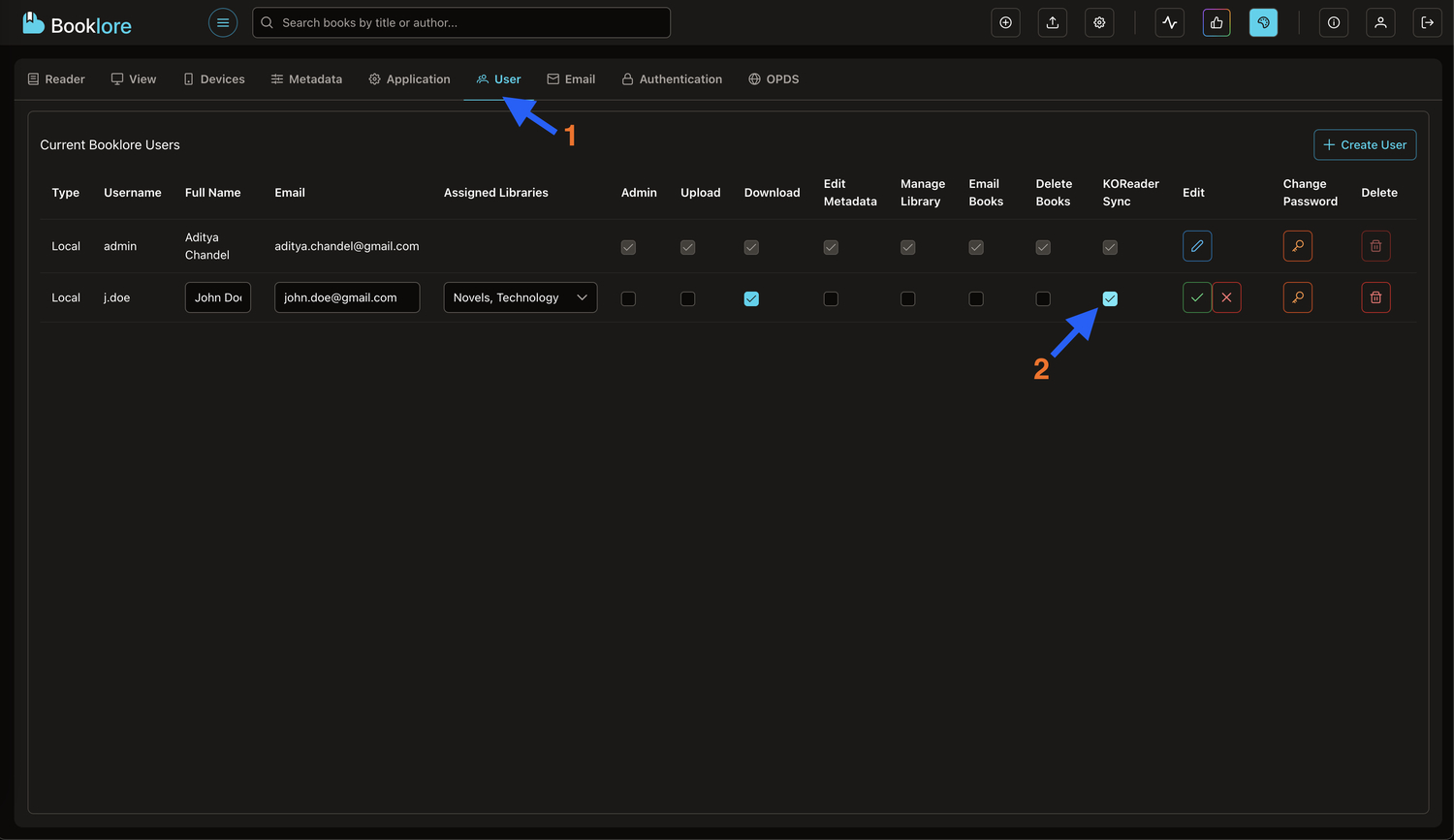Check the Upload permission for j.doe
Viewport: 1454px width, 840px height.
pyautogui.click(x=687, y=298)
